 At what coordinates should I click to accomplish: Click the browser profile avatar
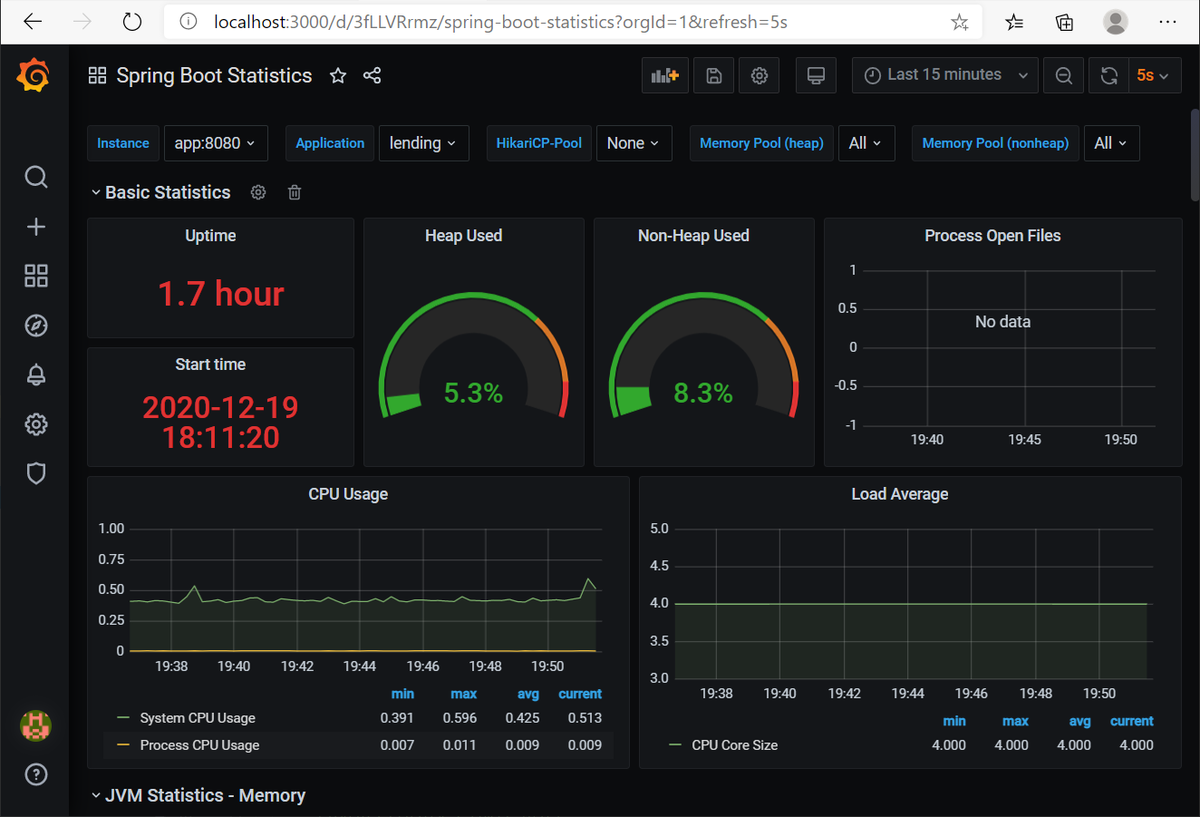[1115, 21]
